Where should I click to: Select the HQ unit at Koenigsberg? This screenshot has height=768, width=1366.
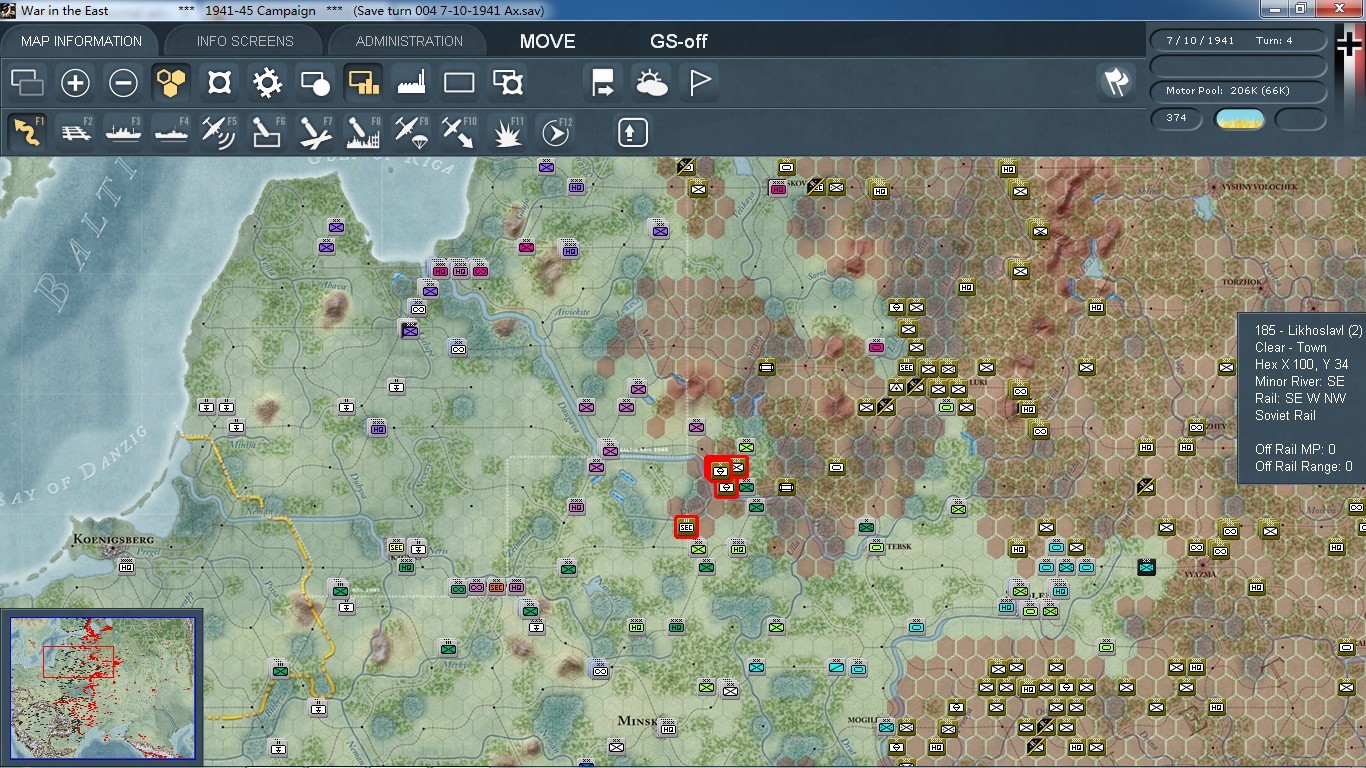pos(126,567)
